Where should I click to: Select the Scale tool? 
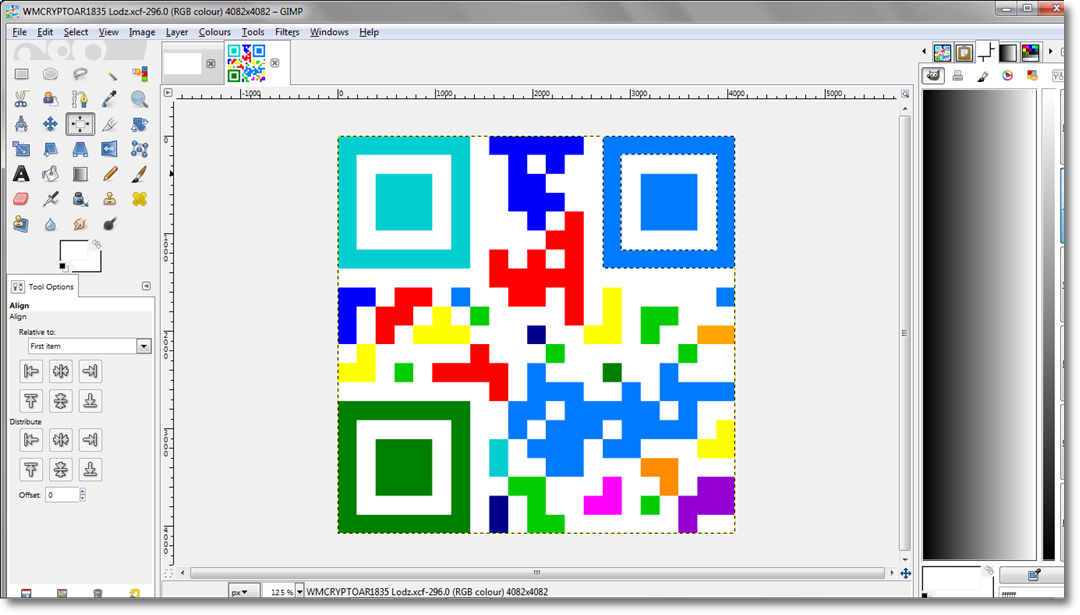(x=21, y=149)
